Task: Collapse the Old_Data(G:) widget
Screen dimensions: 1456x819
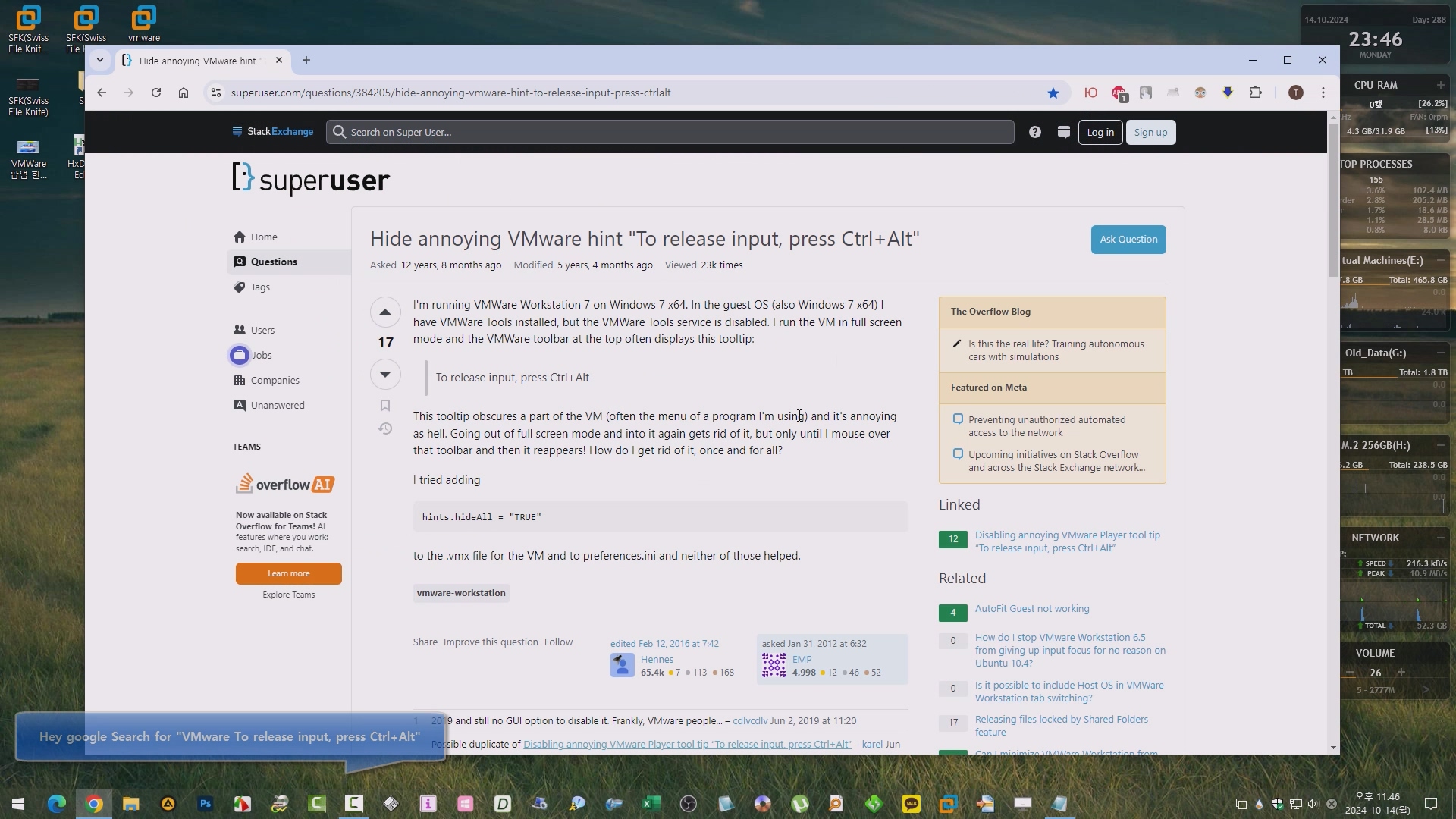Action: point(1440,353)
